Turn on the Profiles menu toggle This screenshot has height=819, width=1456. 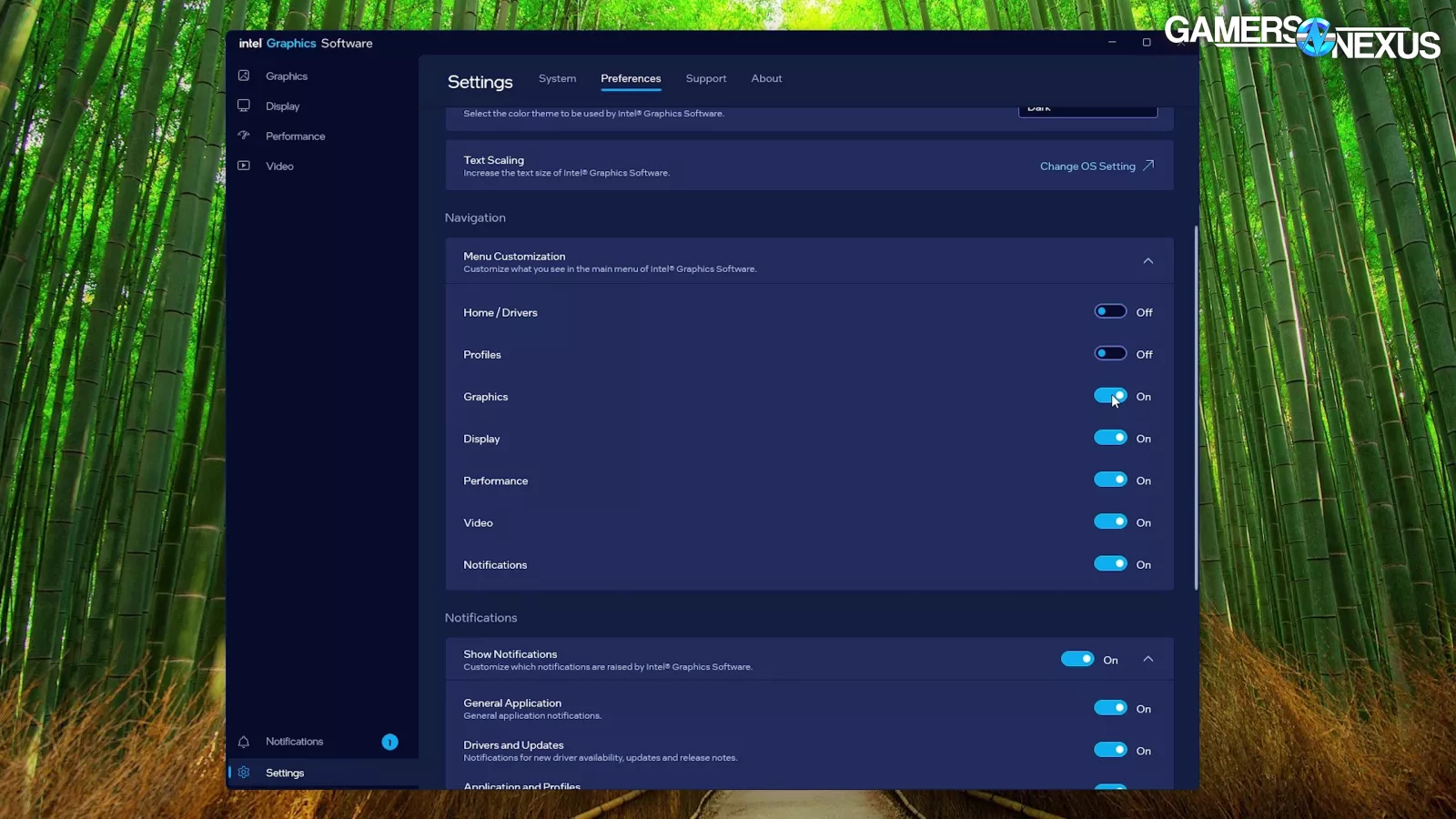(x=1110, y=353)
